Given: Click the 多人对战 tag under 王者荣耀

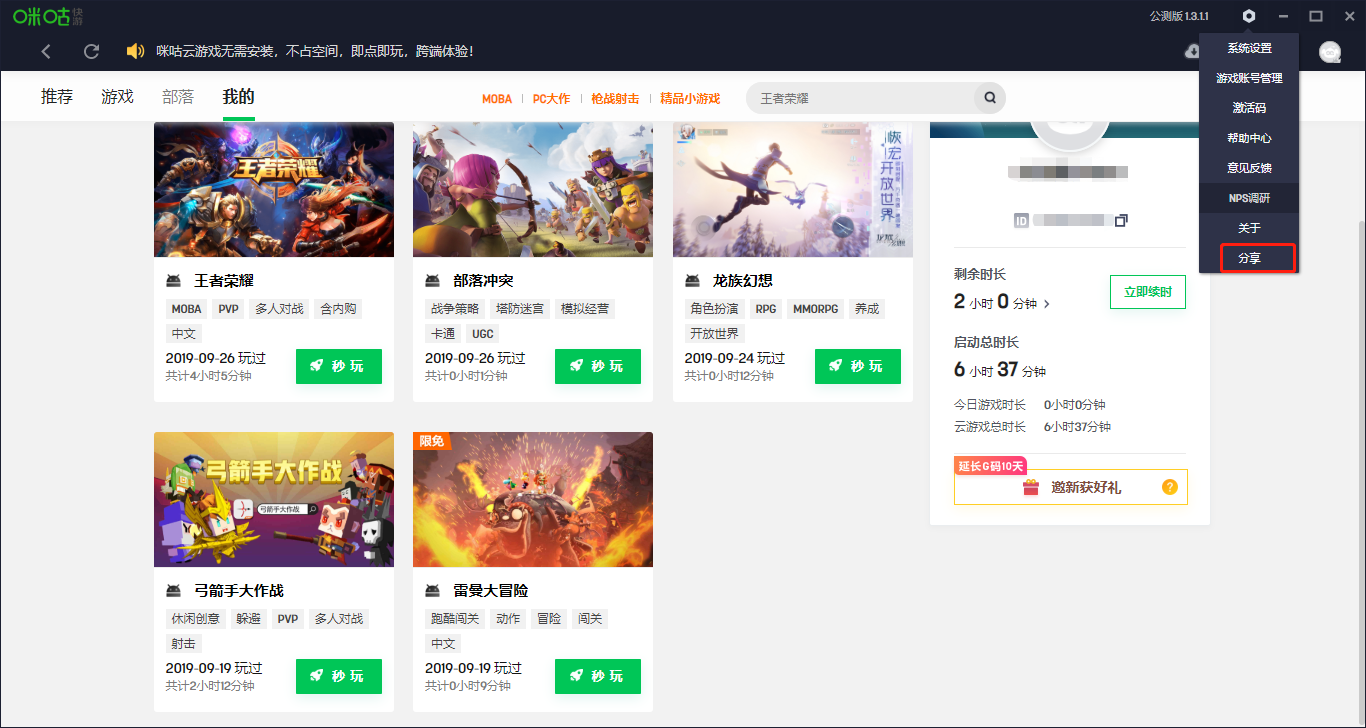Looking at the screenshot, I should [x=279, y=309].
